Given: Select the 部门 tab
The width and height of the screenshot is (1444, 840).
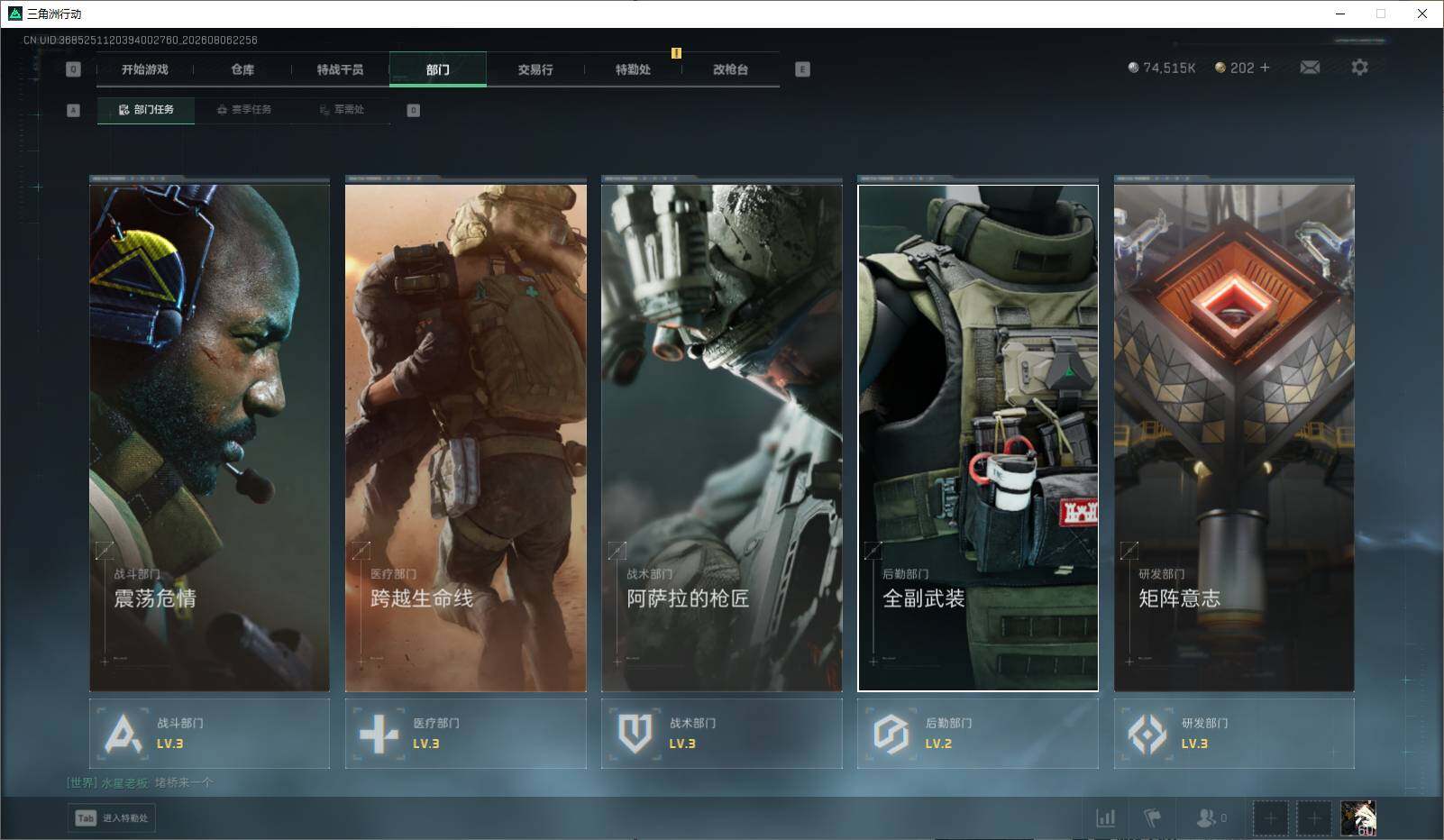Looking at the screenshot, I should pyautogui.click(x=438, y=69).
